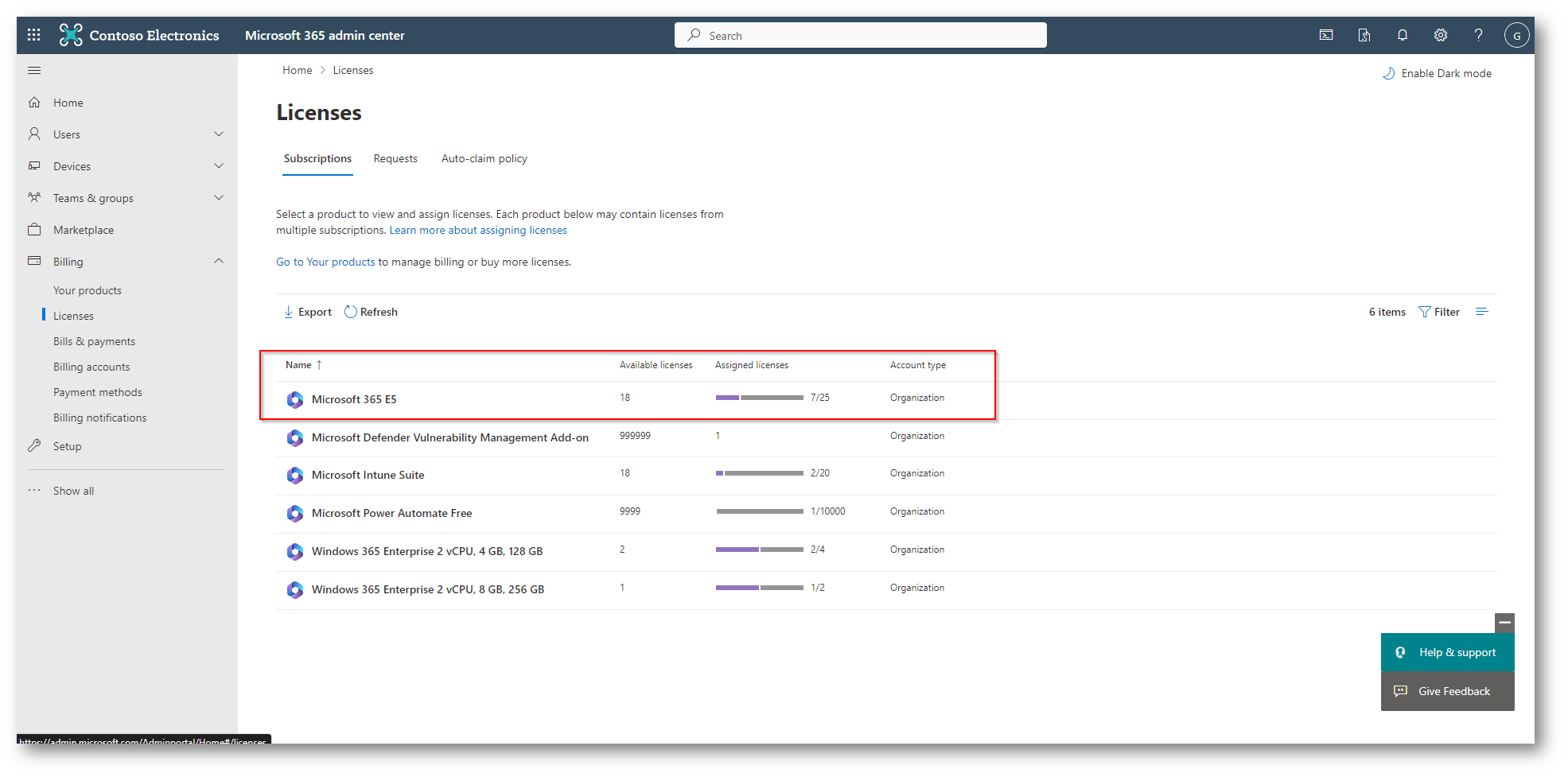
Task: Collapse navigation menu hamburger icon
Action: [34, 71]
